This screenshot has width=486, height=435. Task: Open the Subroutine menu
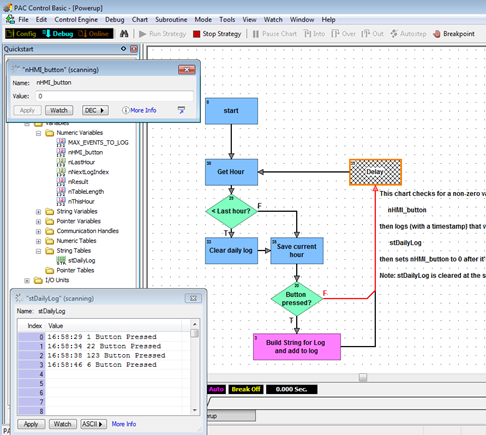(x=171, y=20)
